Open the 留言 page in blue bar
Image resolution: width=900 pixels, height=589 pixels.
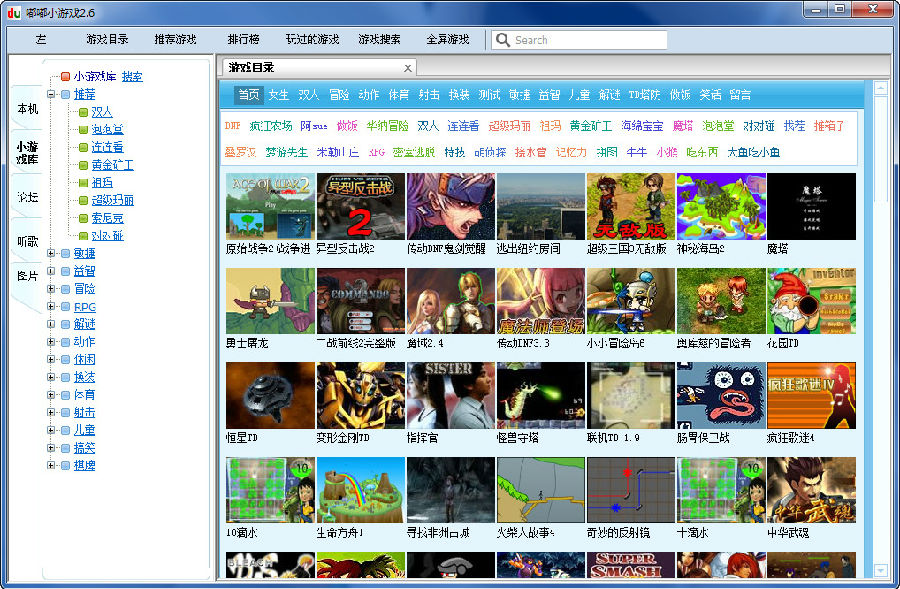click(x=740, y=95)
